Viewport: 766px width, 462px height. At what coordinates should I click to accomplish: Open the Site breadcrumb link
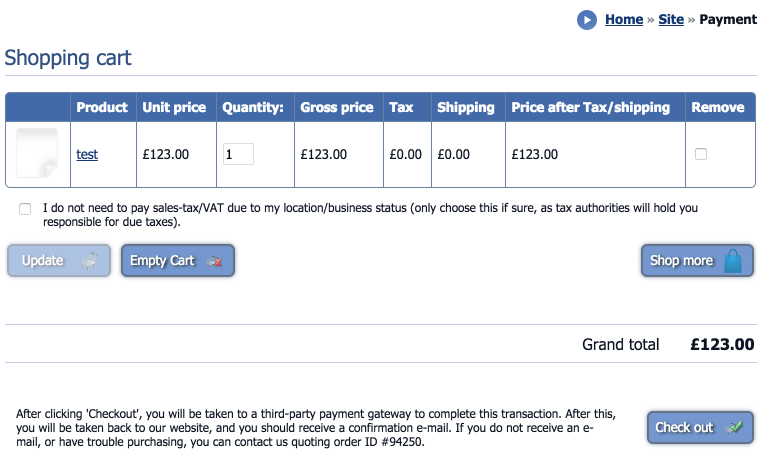point(671,20)
